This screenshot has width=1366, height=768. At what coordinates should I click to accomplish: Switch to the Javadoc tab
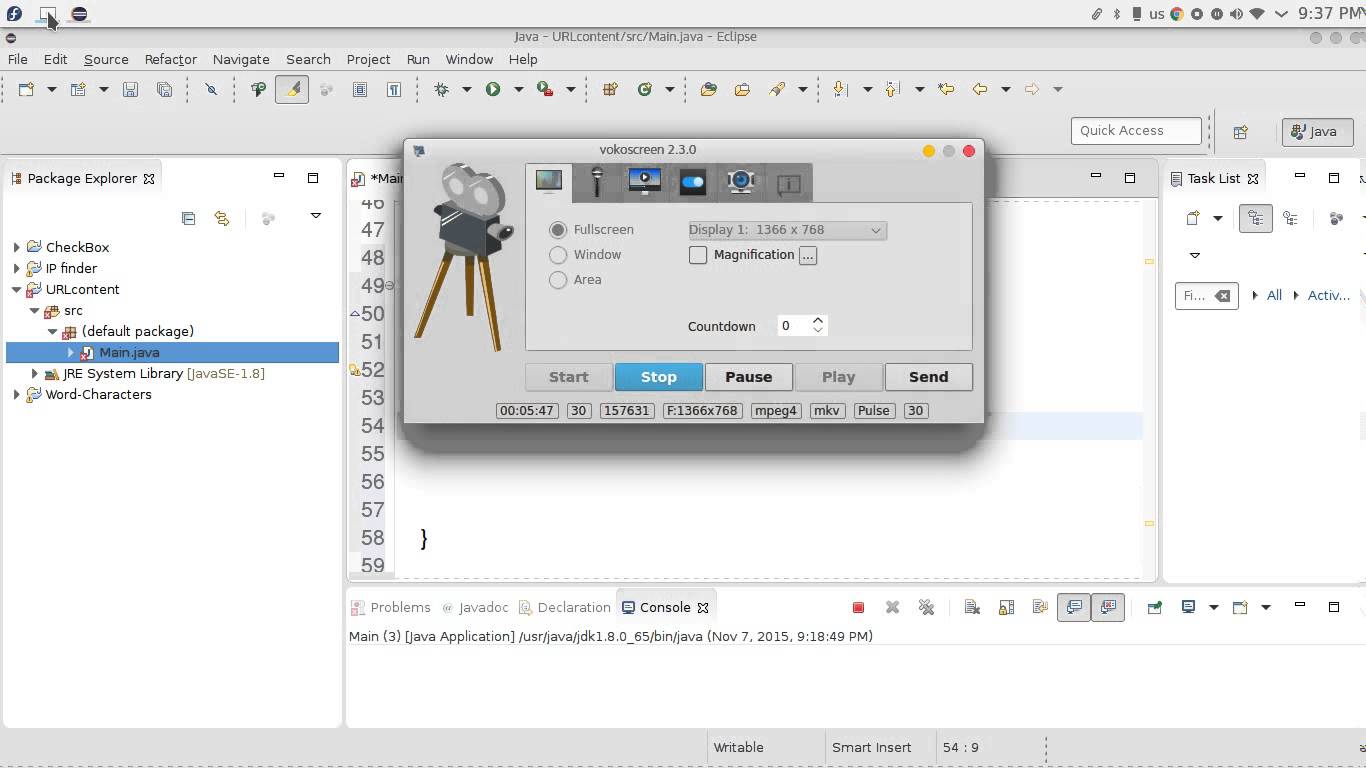(x=475, y=607)
